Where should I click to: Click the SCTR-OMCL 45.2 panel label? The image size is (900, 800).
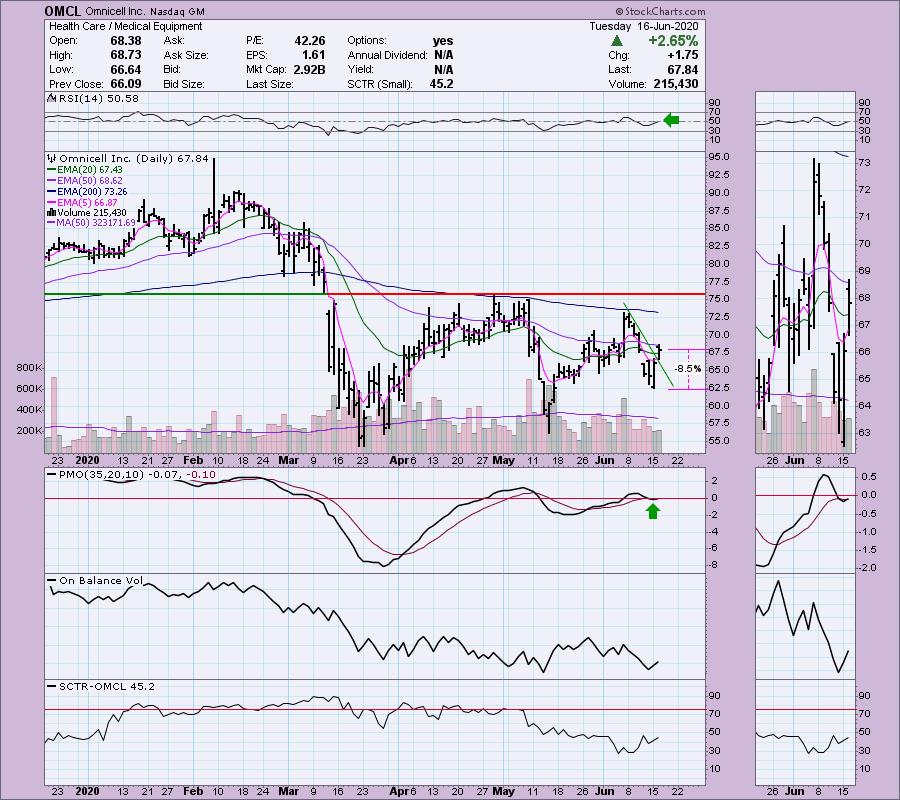click(107, 686)
